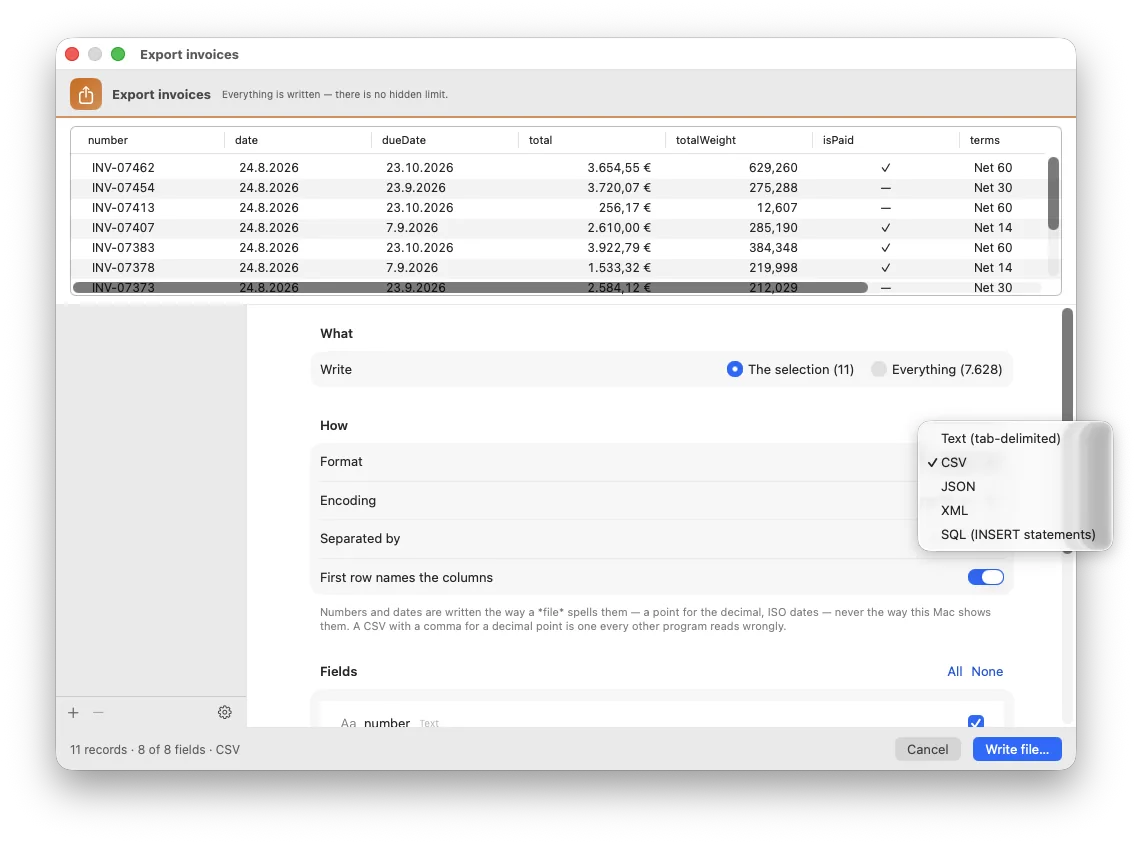Click dueDate 7.9.2026 for INV-07407
The width and height of the screenshot is (1136, 844).
coord(412,227)
